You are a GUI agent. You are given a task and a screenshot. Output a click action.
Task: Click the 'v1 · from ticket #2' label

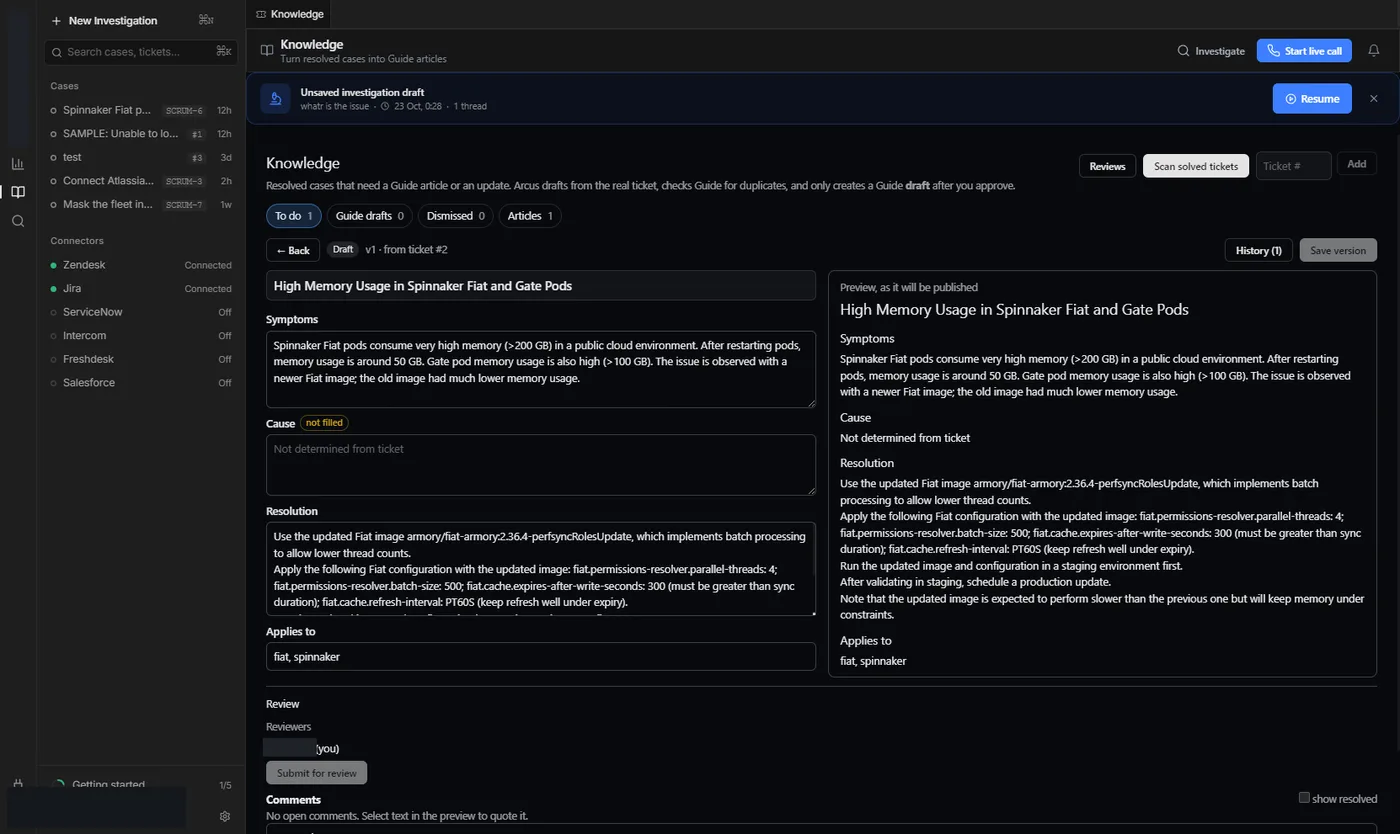[406, 249]
